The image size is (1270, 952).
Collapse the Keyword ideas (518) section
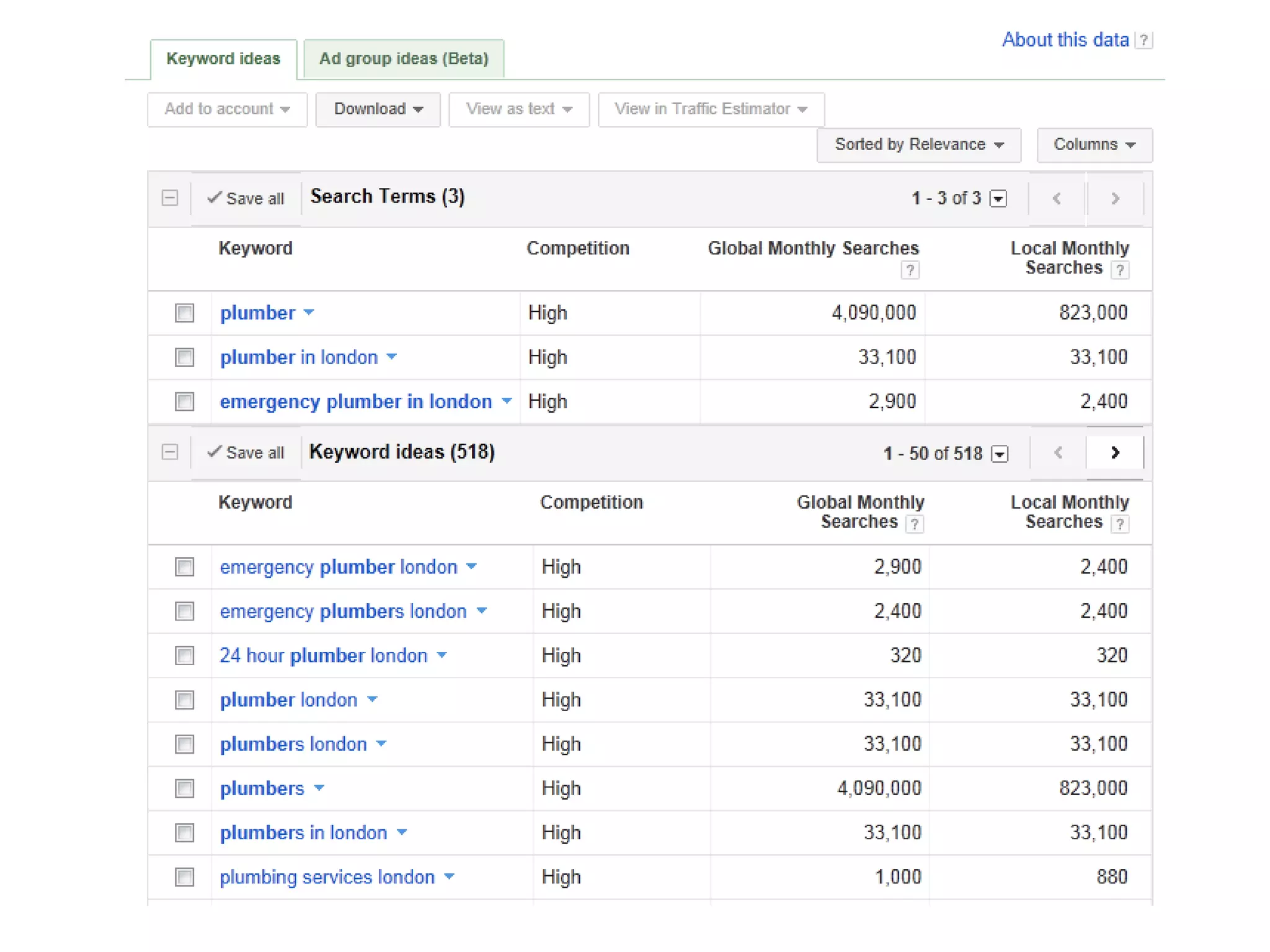point(169,452)
